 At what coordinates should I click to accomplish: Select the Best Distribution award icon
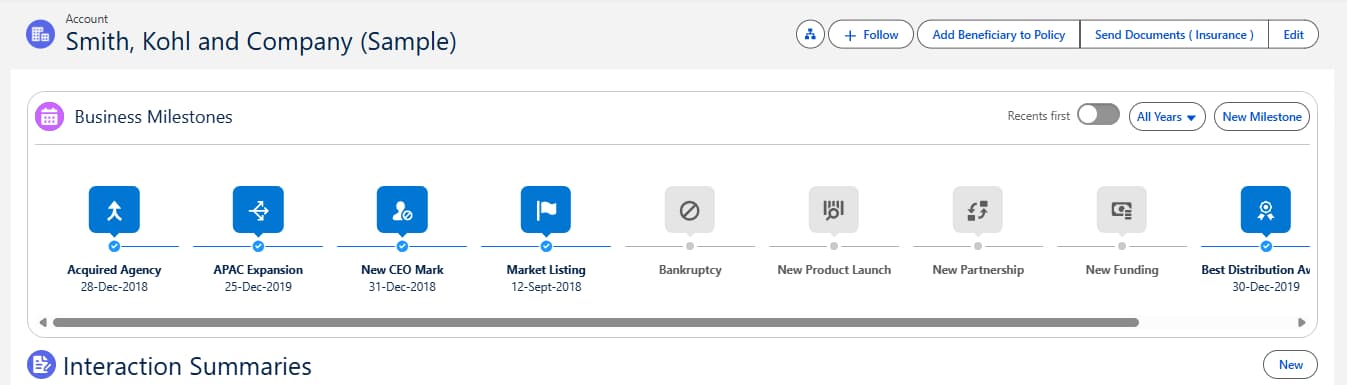pos(1266,210)
